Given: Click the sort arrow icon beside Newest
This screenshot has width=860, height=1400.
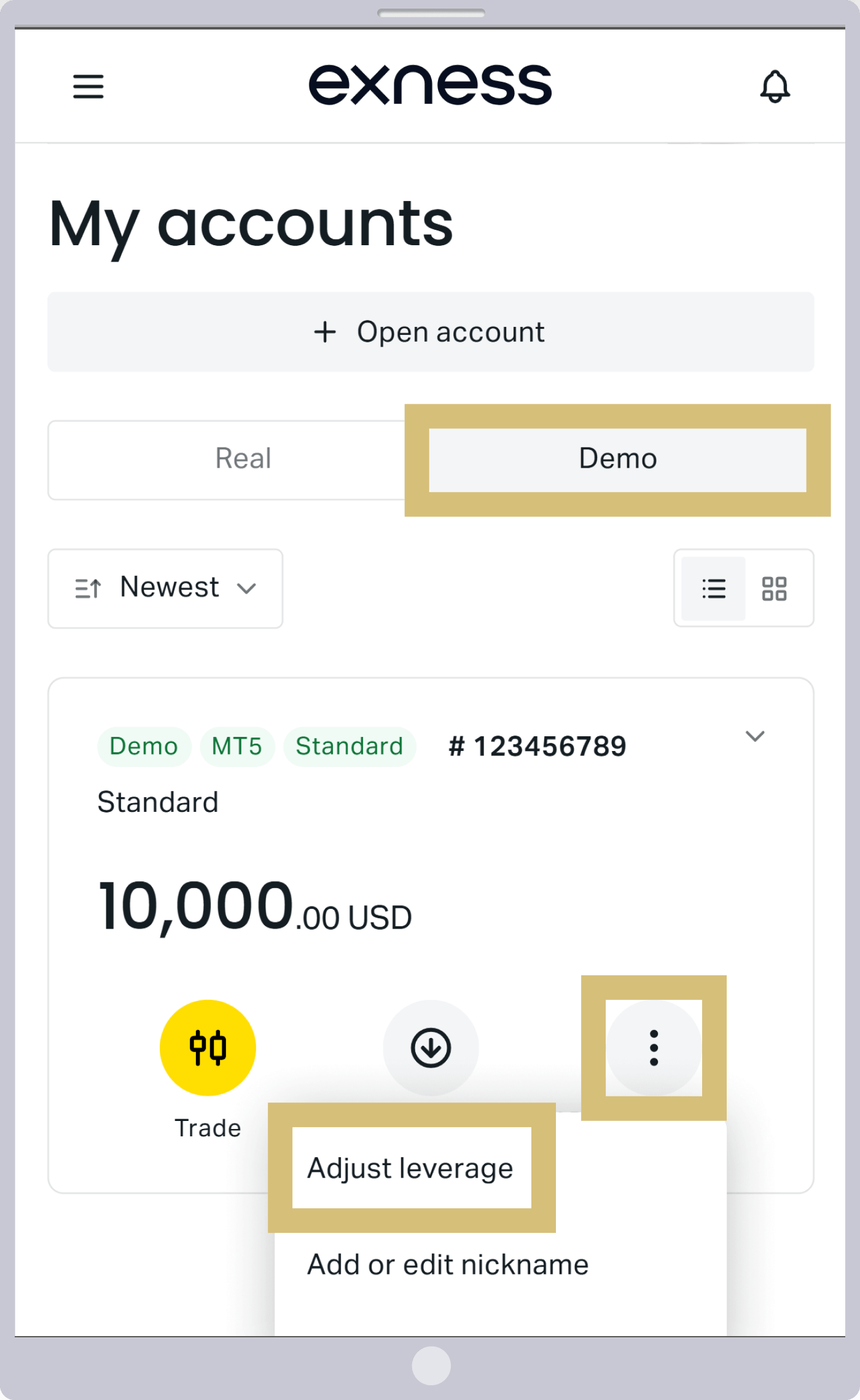Looking at the screenshot, I should point(88,588).
